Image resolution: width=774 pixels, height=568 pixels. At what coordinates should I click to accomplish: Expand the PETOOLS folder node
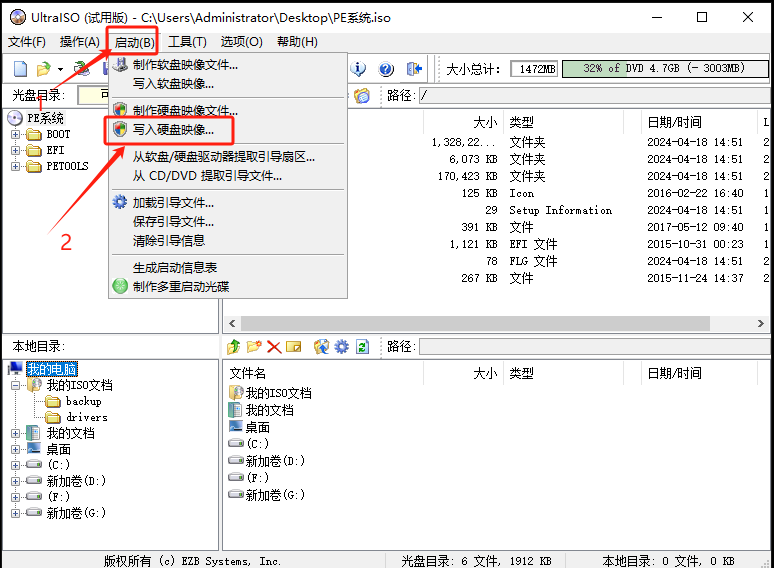pyautogui.click(x=15, y=166)
